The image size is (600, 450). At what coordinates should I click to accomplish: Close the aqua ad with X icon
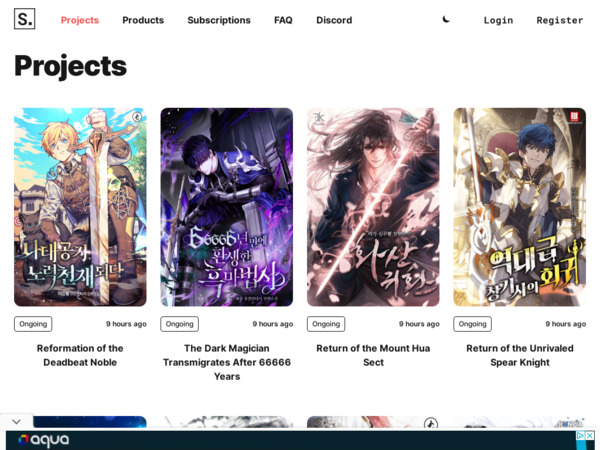590,435
